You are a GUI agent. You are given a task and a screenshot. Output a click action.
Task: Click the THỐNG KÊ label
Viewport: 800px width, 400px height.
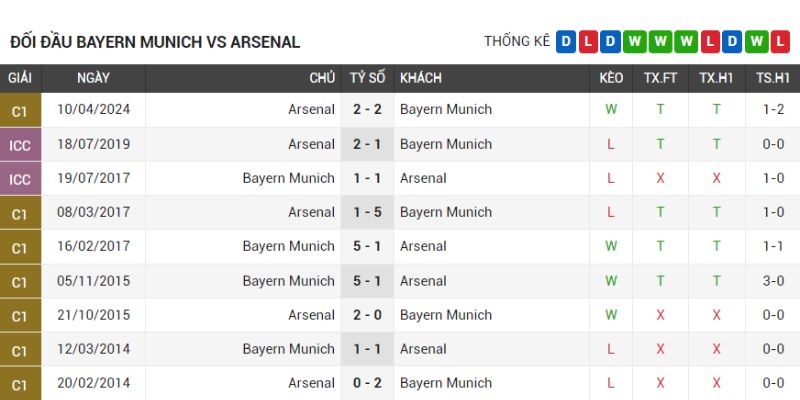(x=517, y=41)
